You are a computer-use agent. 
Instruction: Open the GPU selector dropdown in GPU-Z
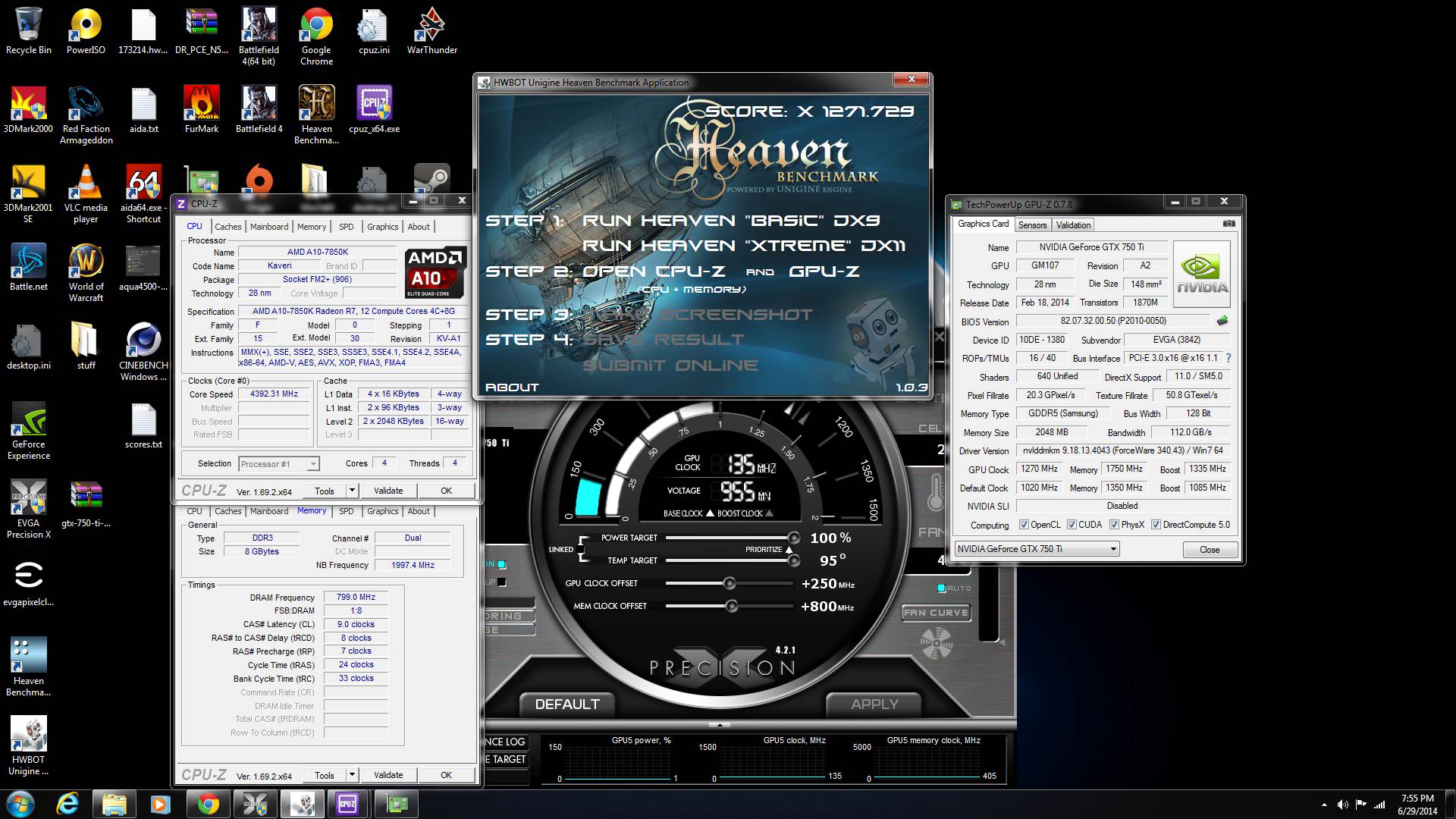point(1037,549)
